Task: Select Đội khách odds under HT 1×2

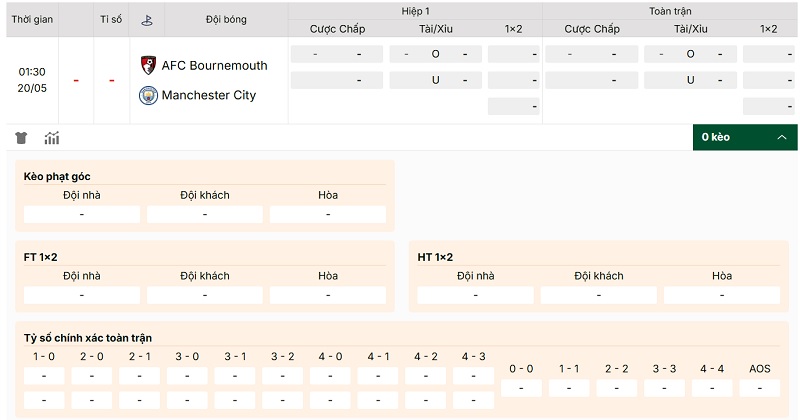Action: (598, 295)
